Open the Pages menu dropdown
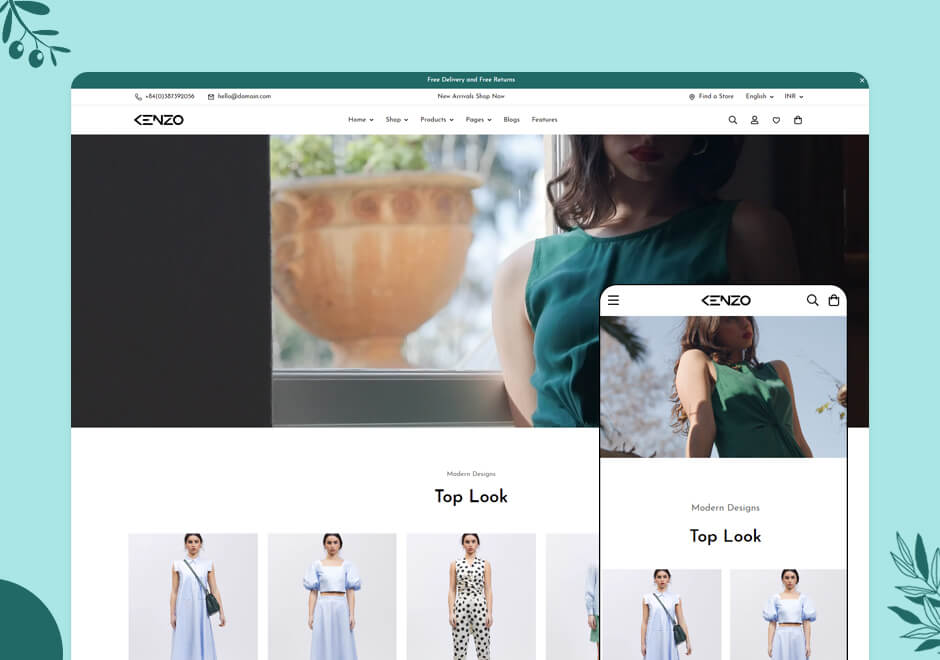This screenshot has width=940, height=660. click(478, 120)
